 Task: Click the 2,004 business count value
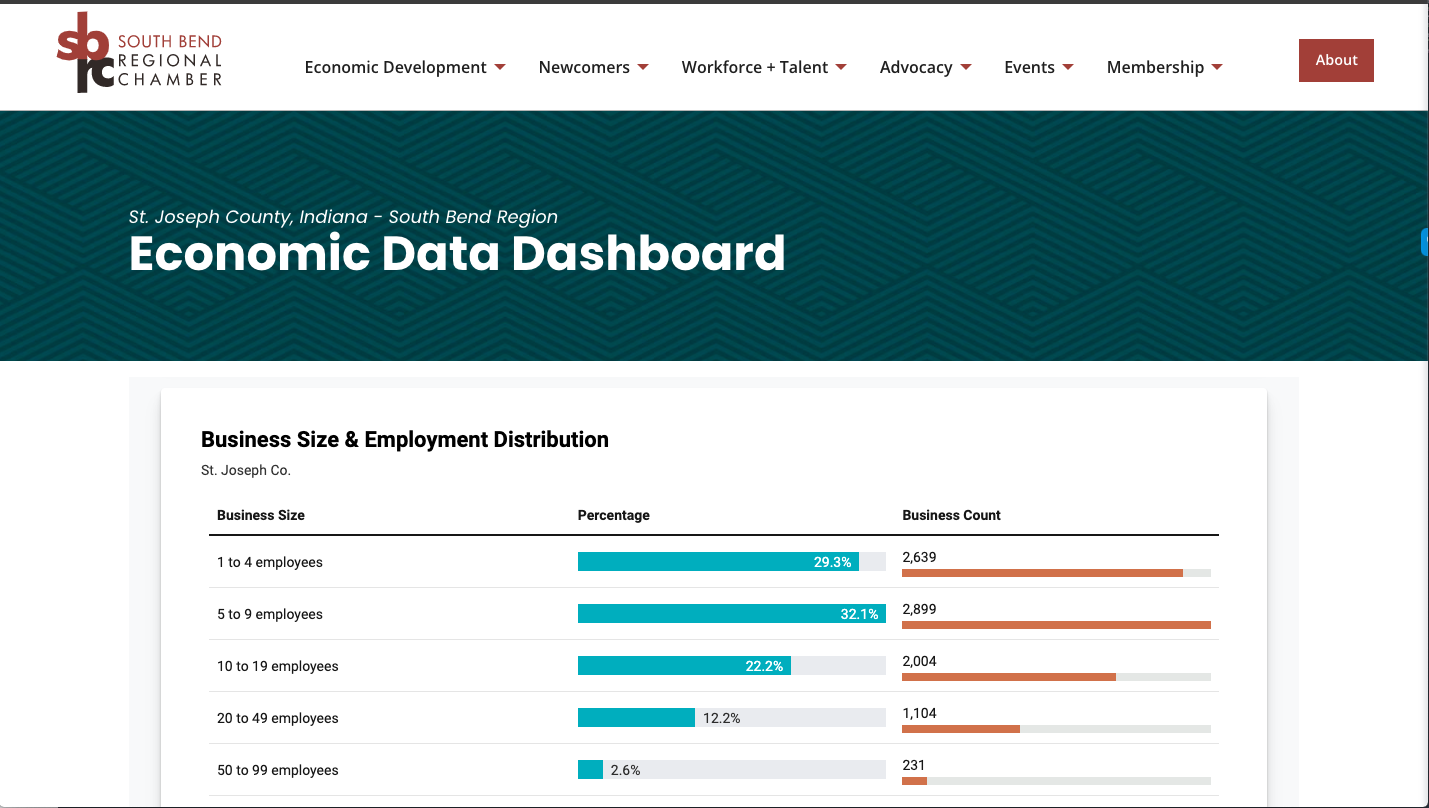pos(919,661)
